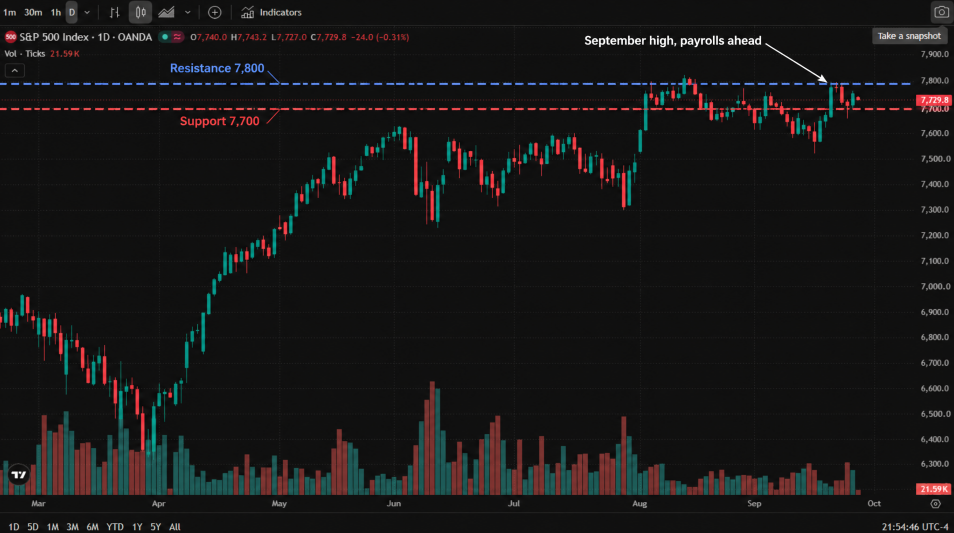Click the 7,500.0 price axis label
Image resolution: width=954 pixels, height=533 pixels.
point(935,159)
